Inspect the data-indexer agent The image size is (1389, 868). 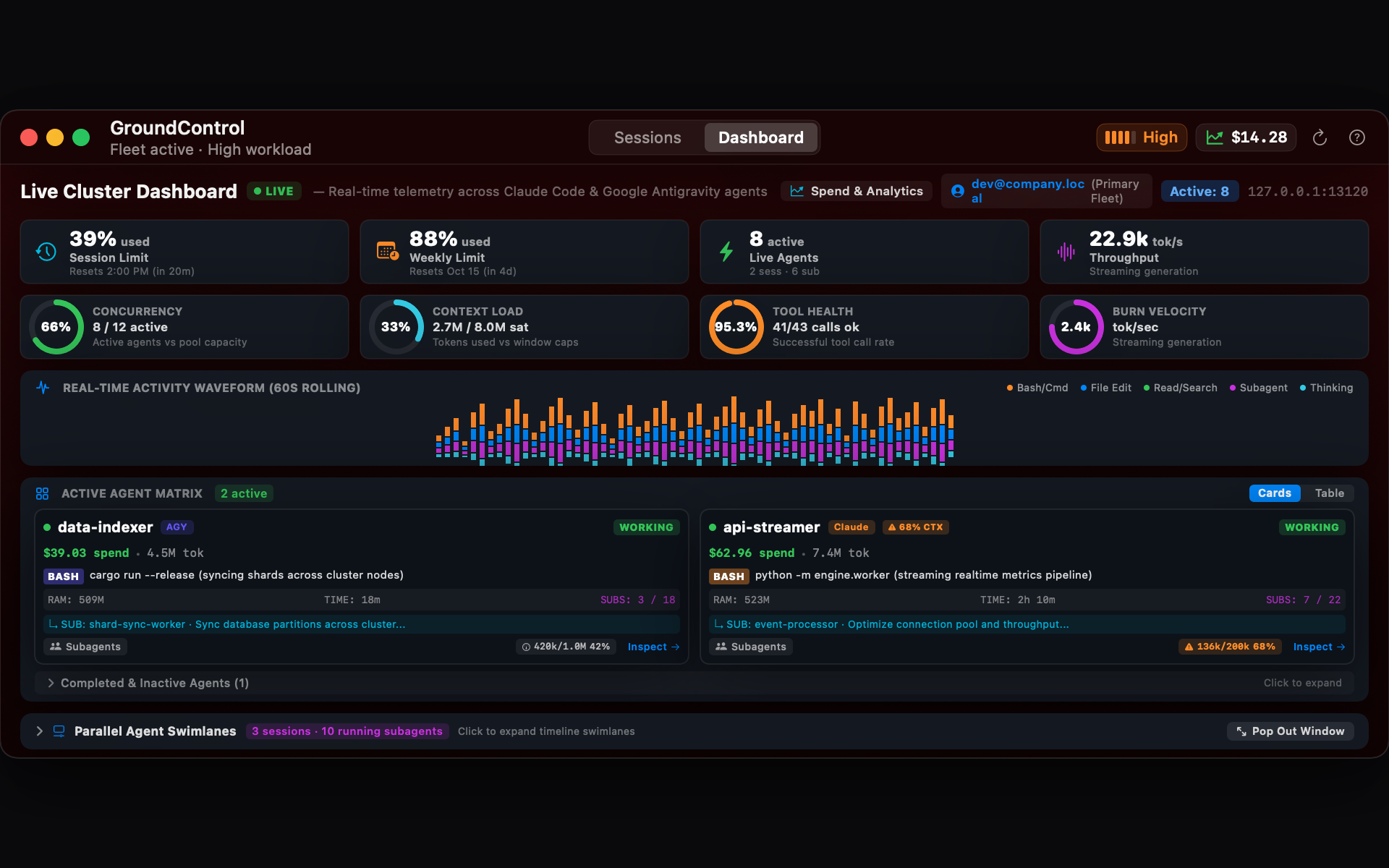click(653, 647)
